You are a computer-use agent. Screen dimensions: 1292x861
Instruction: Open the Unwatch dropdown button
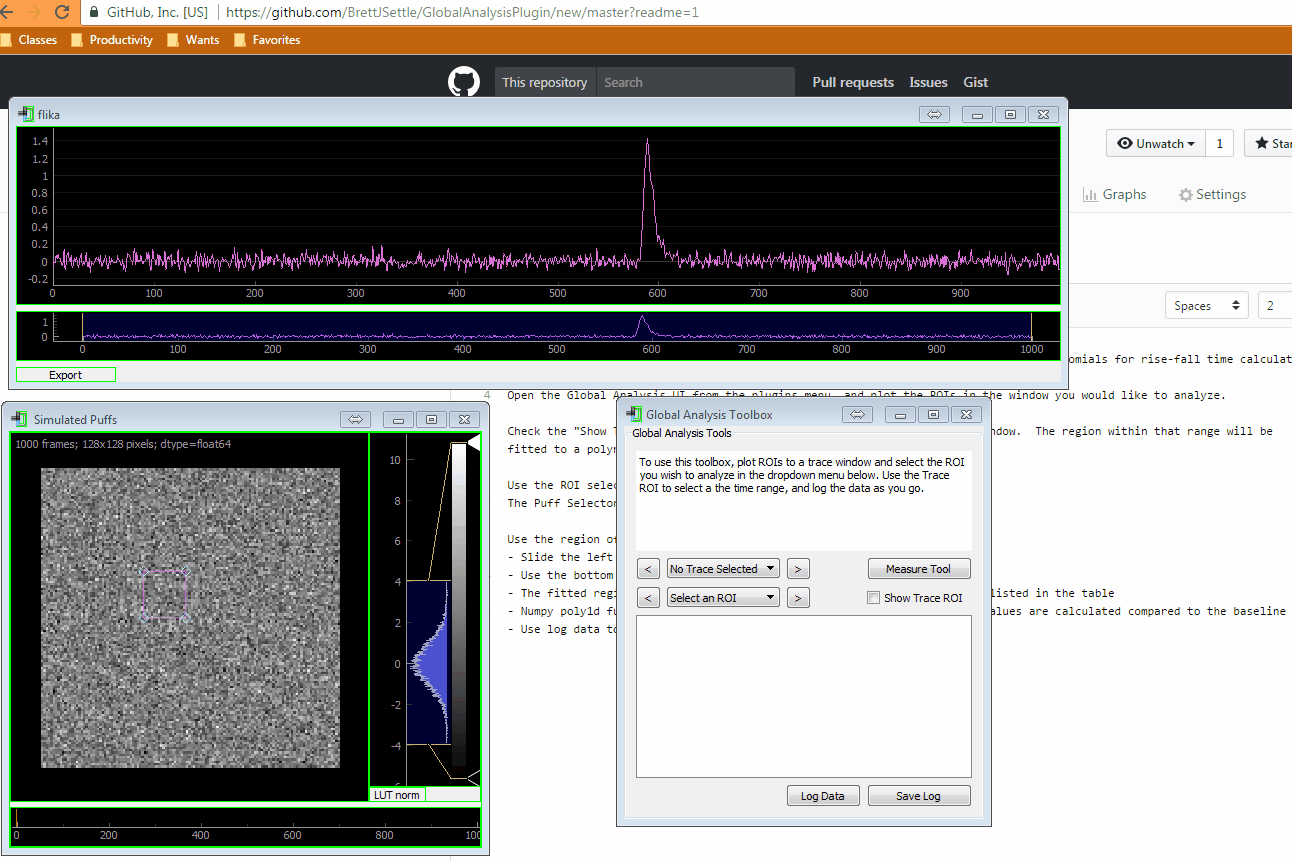[x=1155, y=143]
